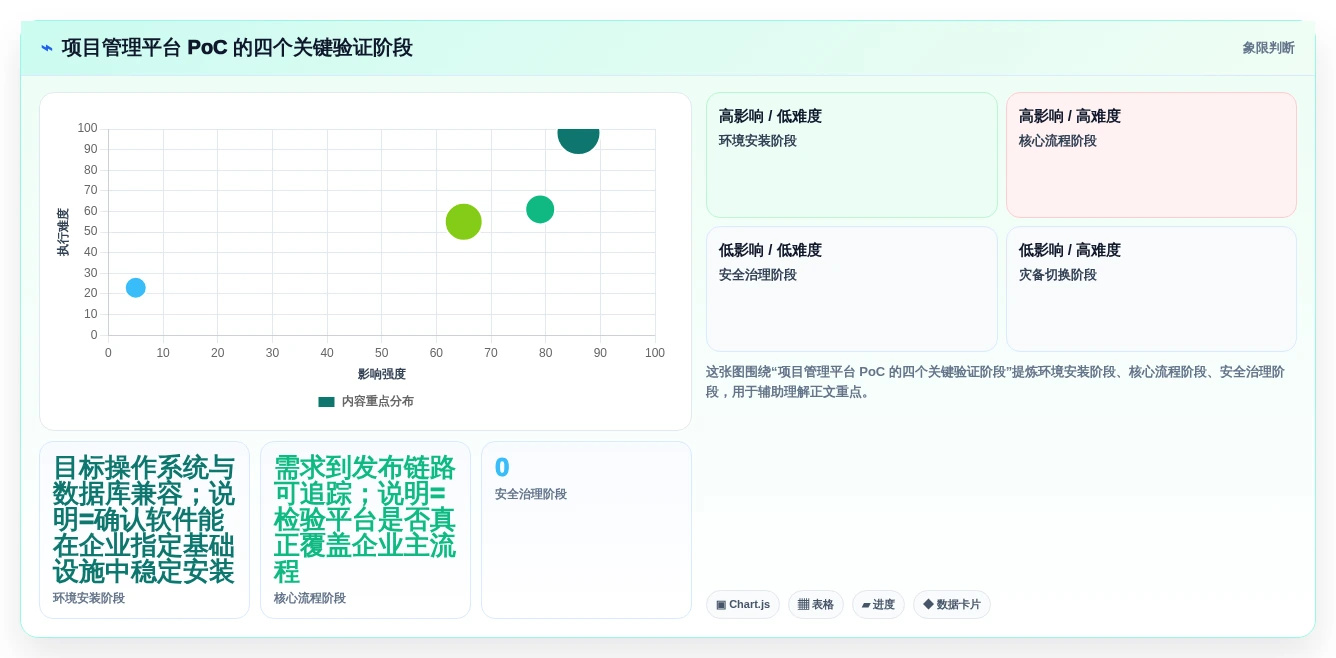The image size is (1336, 658).
Task: Click 环境安装阶段 text in green quadrant card
Action: [x=758, y=141]
